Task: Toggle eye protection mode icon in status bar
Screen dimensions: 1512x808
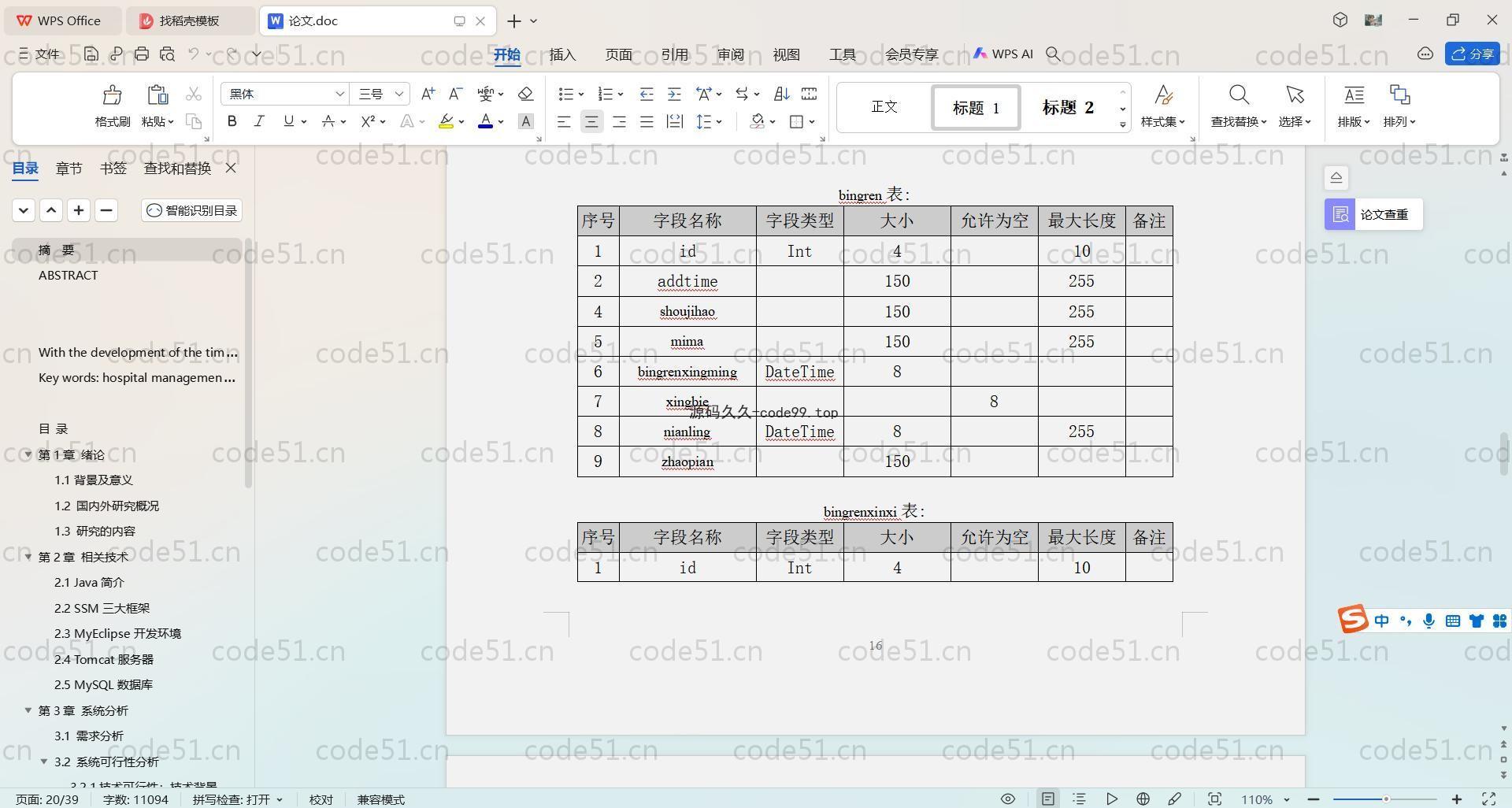Action: pyautogui.click(x=1007, y=799)
